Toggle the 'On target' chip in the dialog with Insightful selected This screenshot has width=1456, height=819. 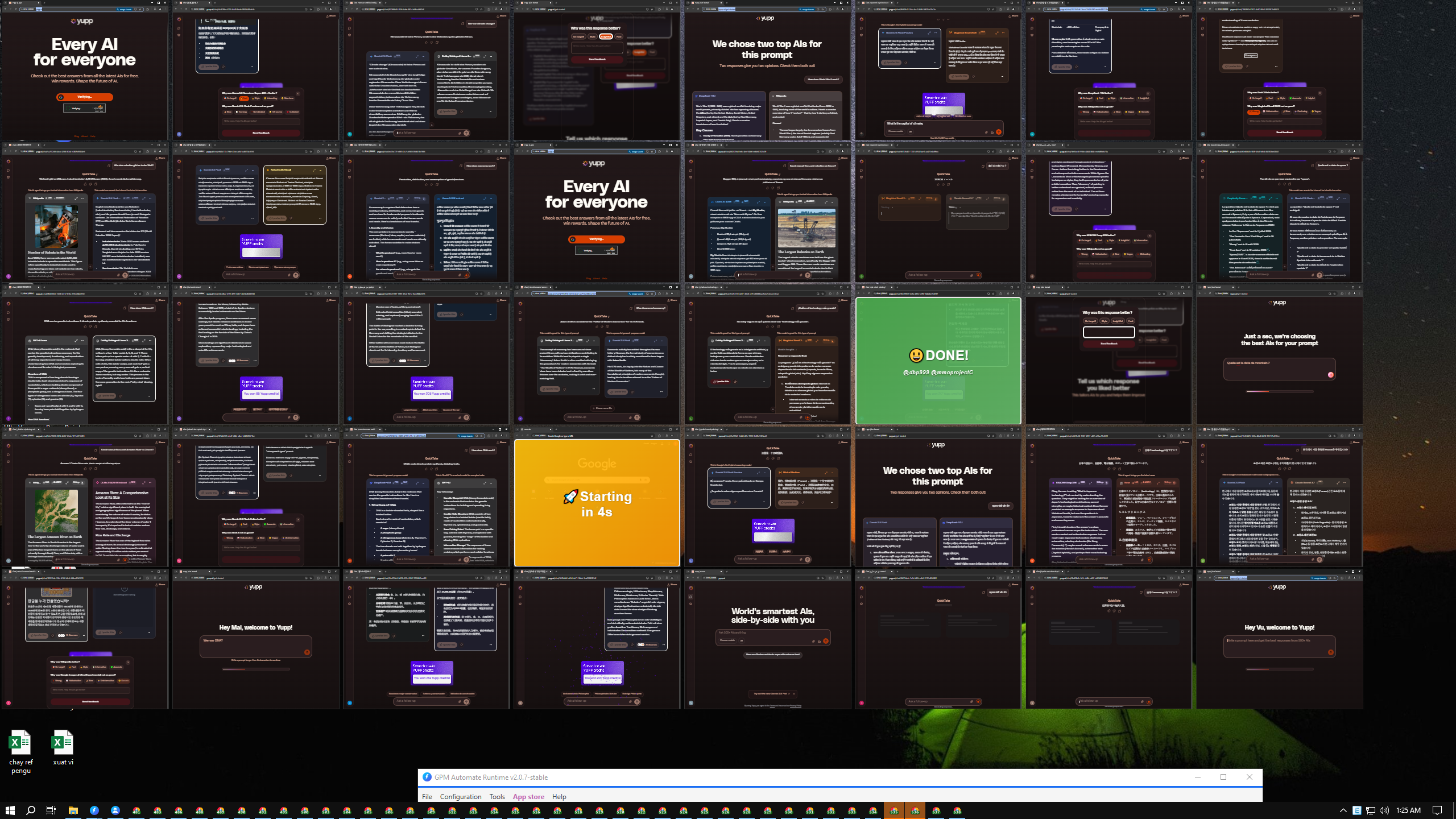tap(578, 36)
